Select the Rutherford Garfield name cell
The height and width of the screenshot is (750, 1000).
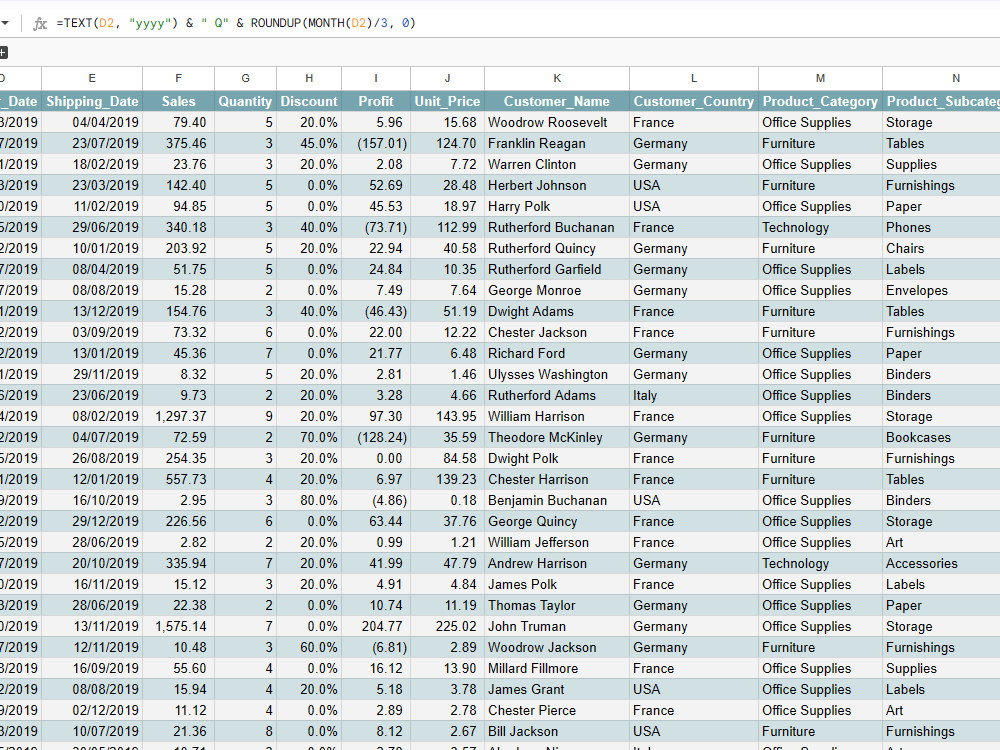coord(557,270)
